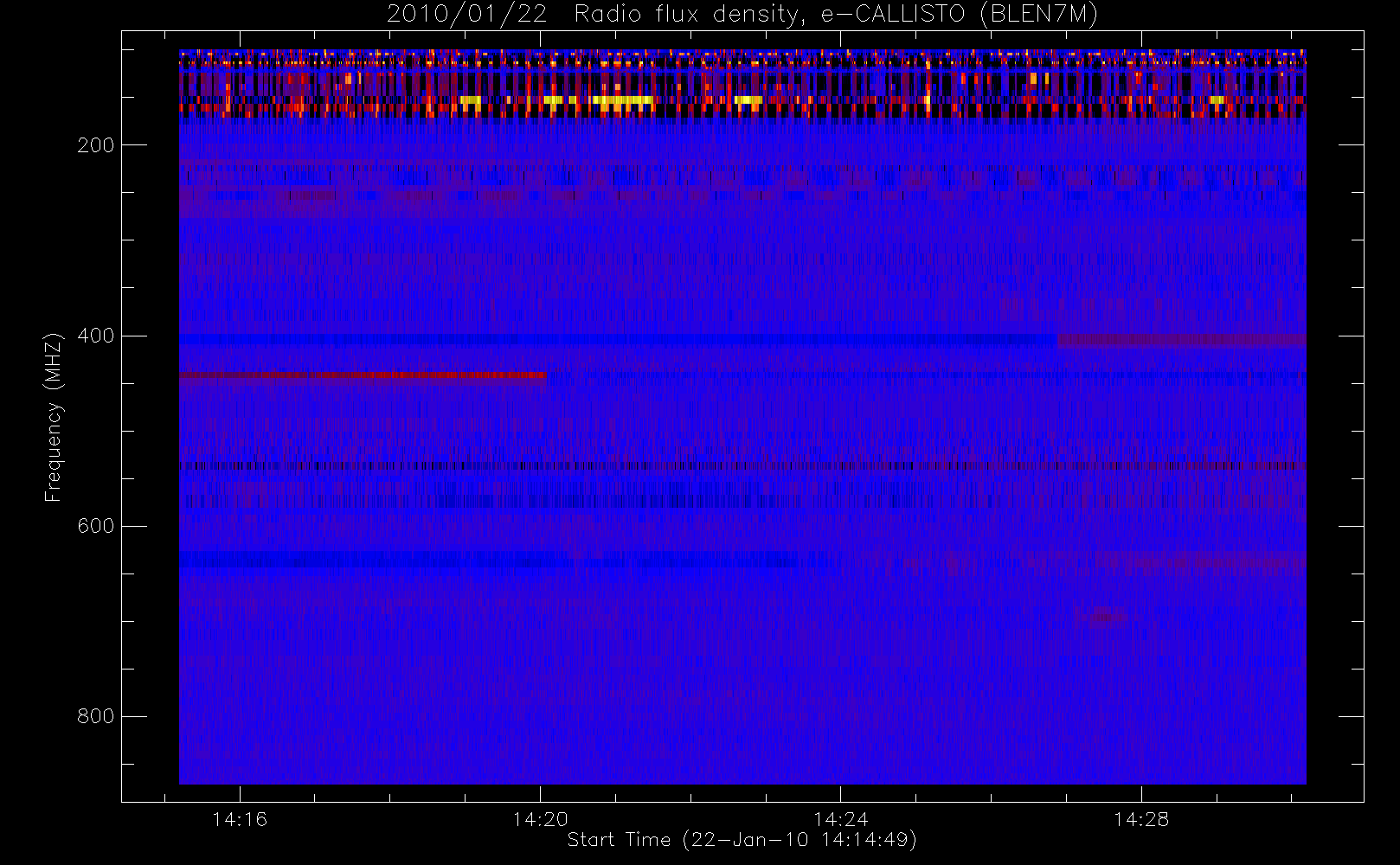
Task: Click the 14:24 time tick label
Action: tap(840, 819)
